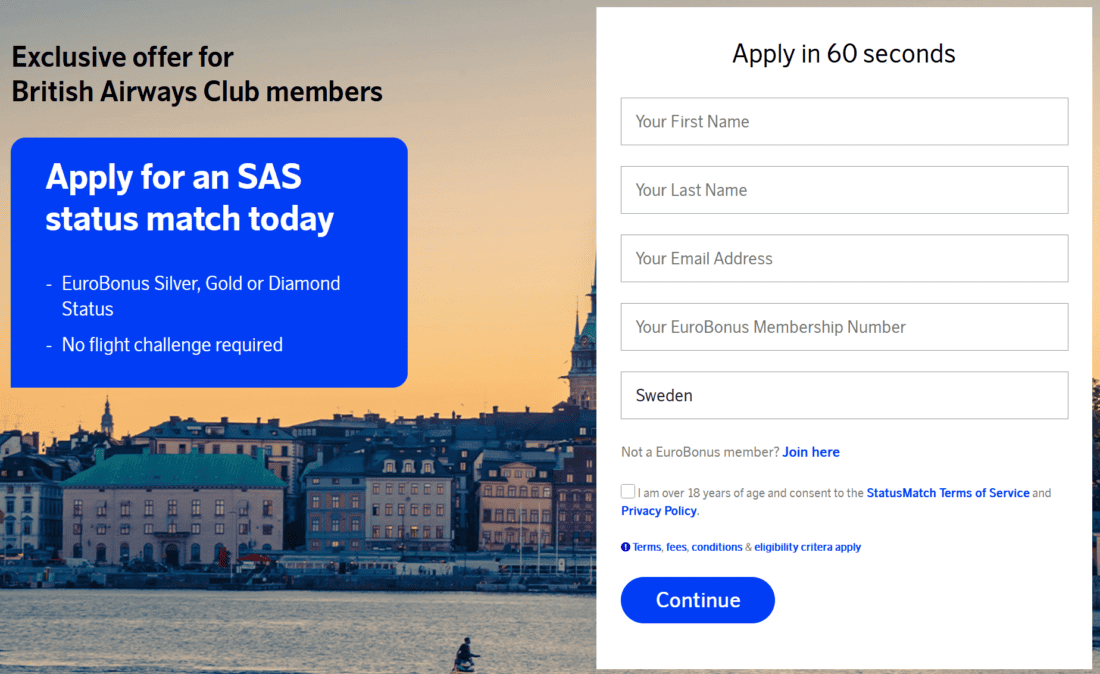Tick the over 18 consent checkbox
Screen dimensions: 1100x674
tap(628, 492)
